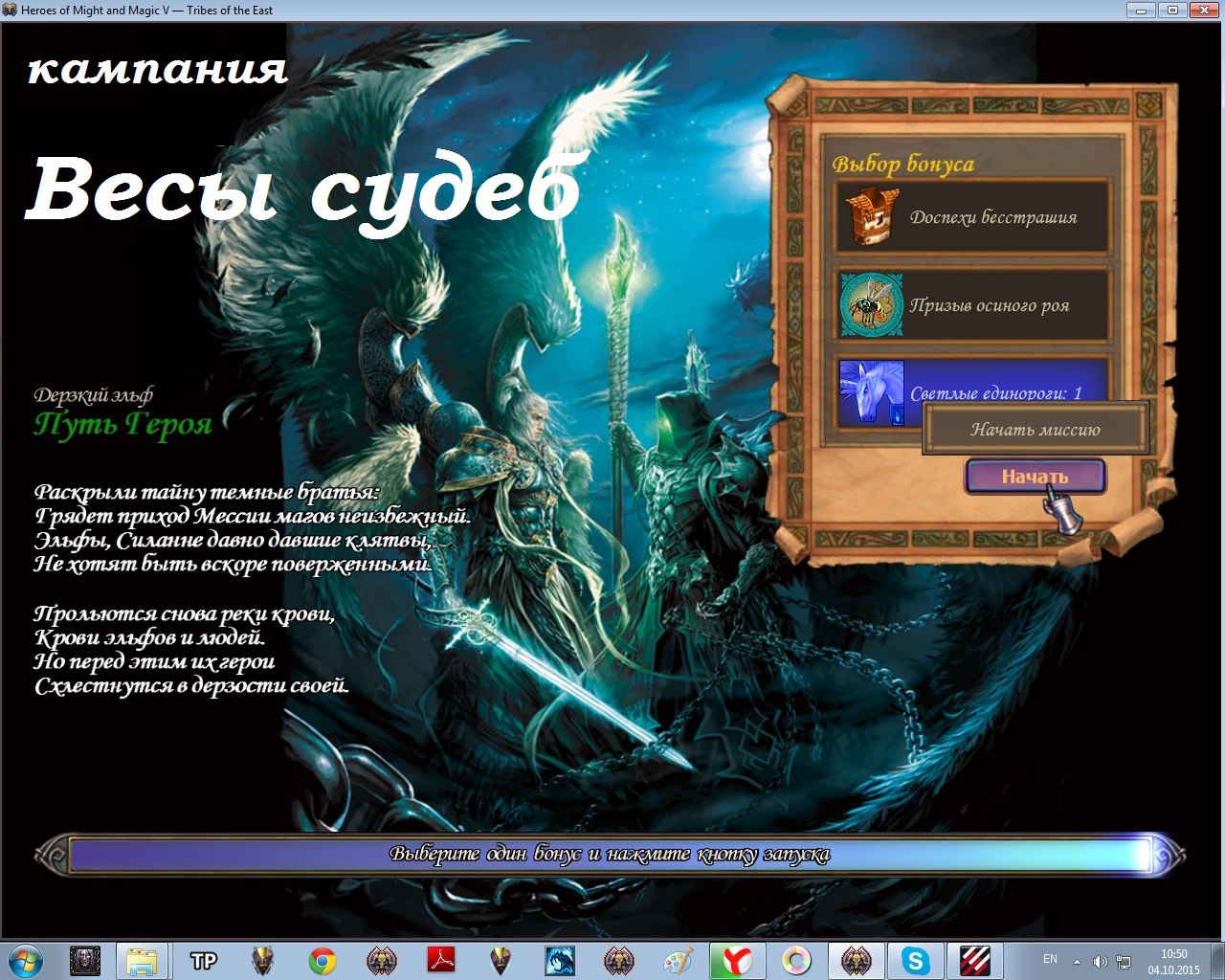Click the active Heroes V taskbar button
This screenshot has width=1225, height=980.
pos(856,960)
